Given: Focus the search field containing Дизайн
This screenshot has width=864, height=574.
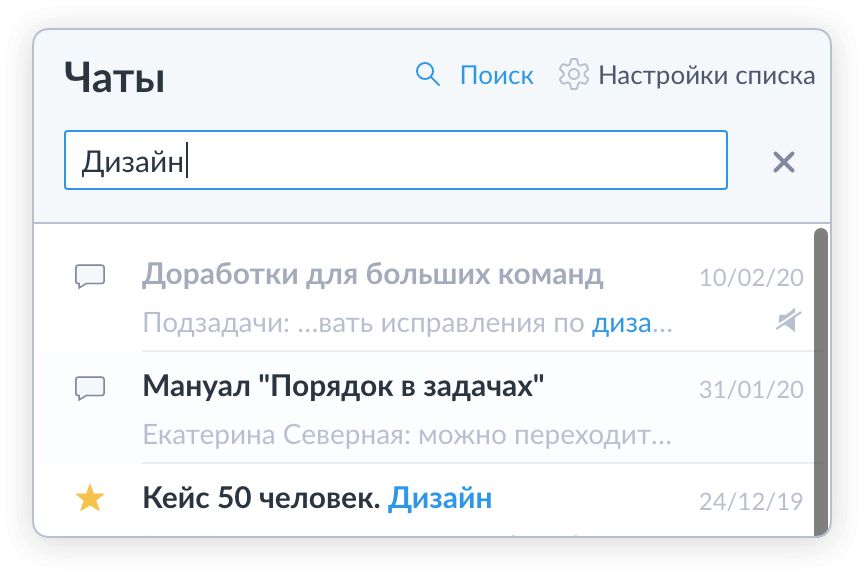Looking at the screenshot, I should 395,160.
